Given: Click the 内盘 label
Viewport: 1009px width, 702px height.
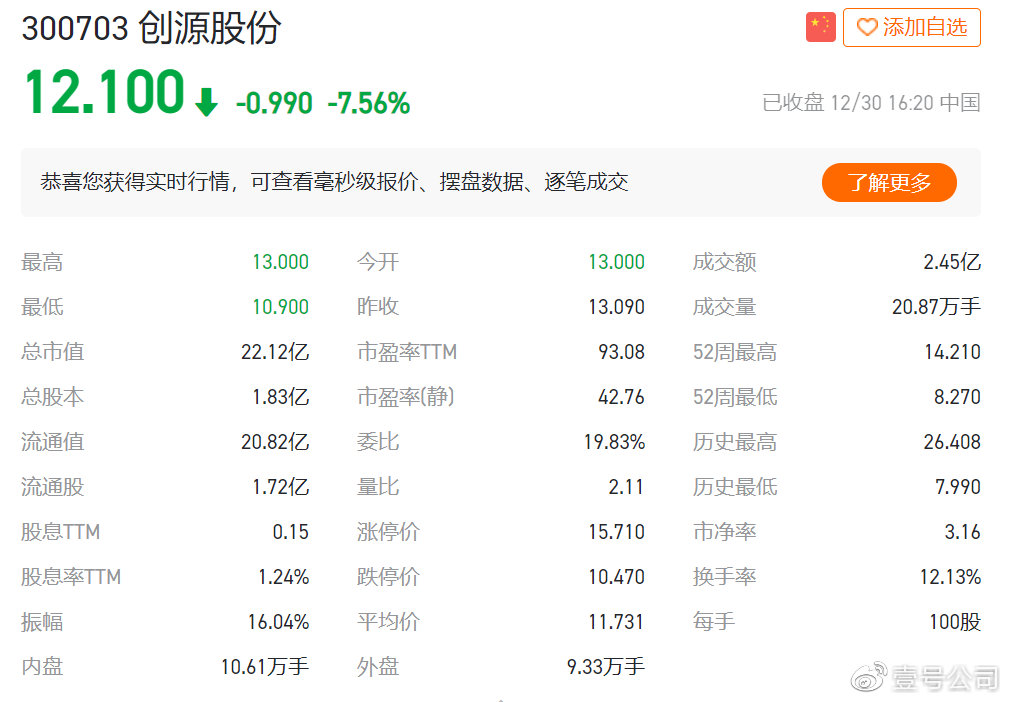Looking at the screenshot, I should click(42, 667).
